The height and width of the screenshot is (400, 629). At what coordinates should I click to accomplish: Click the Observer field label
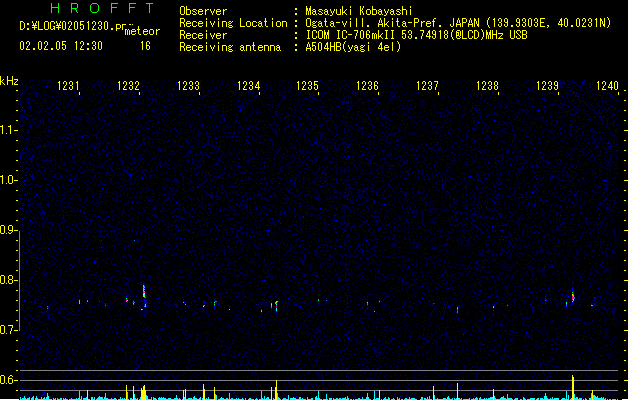click(x=203, y=11)
